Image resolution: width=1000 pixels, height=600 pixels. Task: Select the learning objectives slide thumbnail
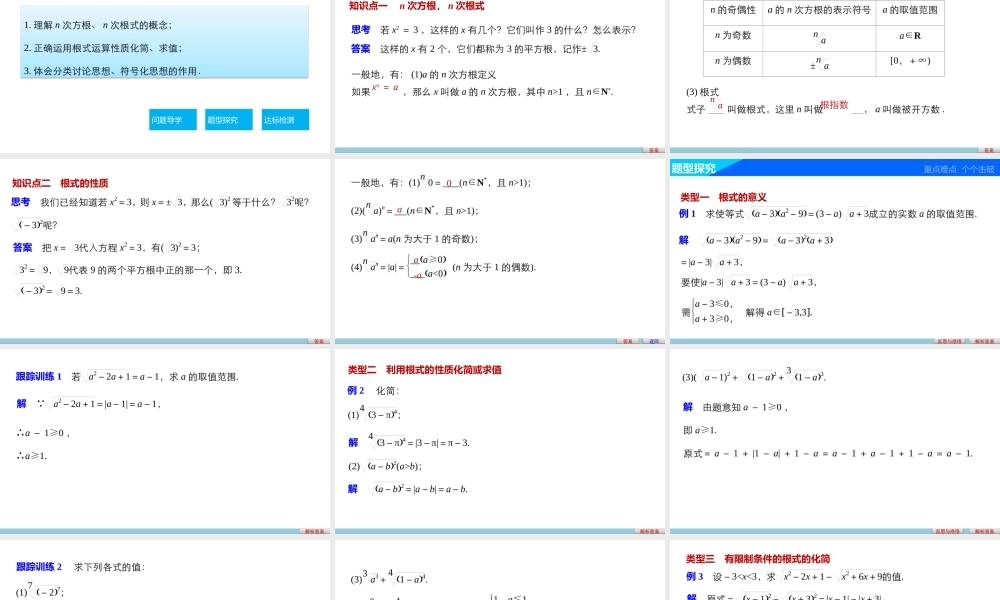165,75
